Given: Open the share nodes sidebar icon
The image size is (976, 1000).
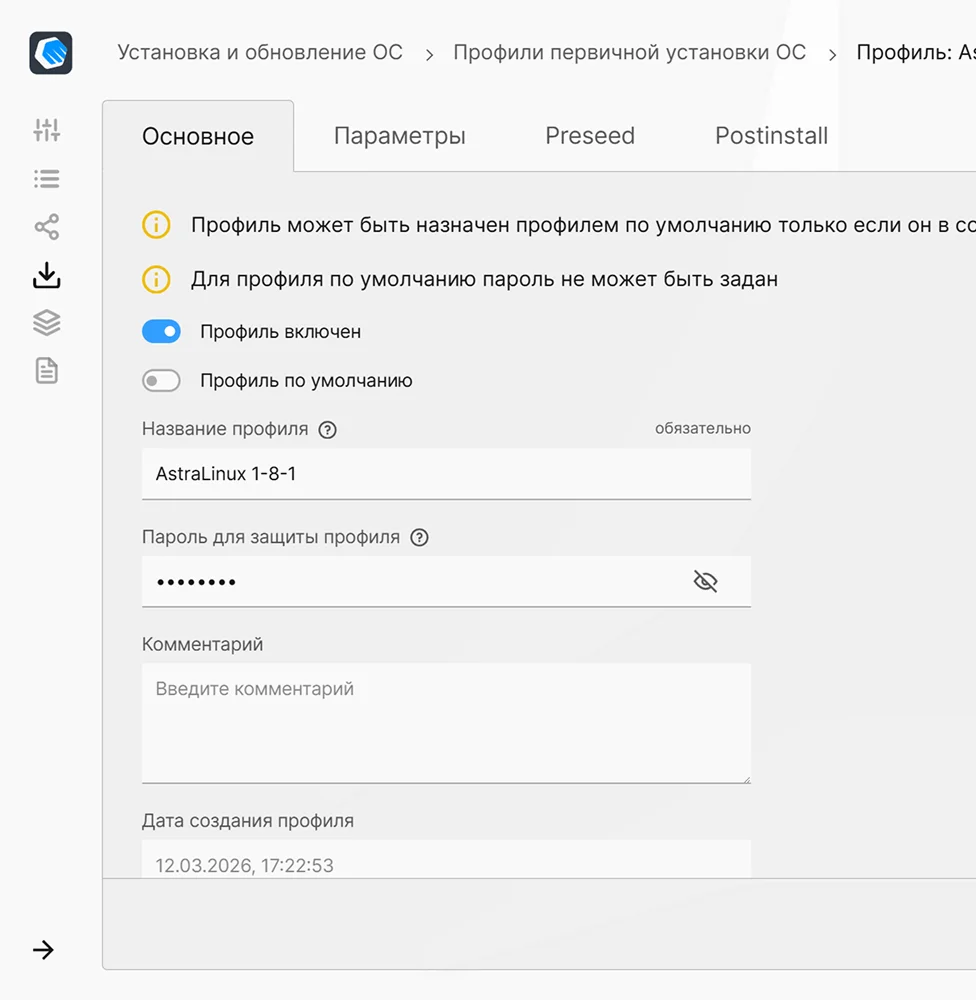Looking at the screenshot, I should [x=47, y=227].
